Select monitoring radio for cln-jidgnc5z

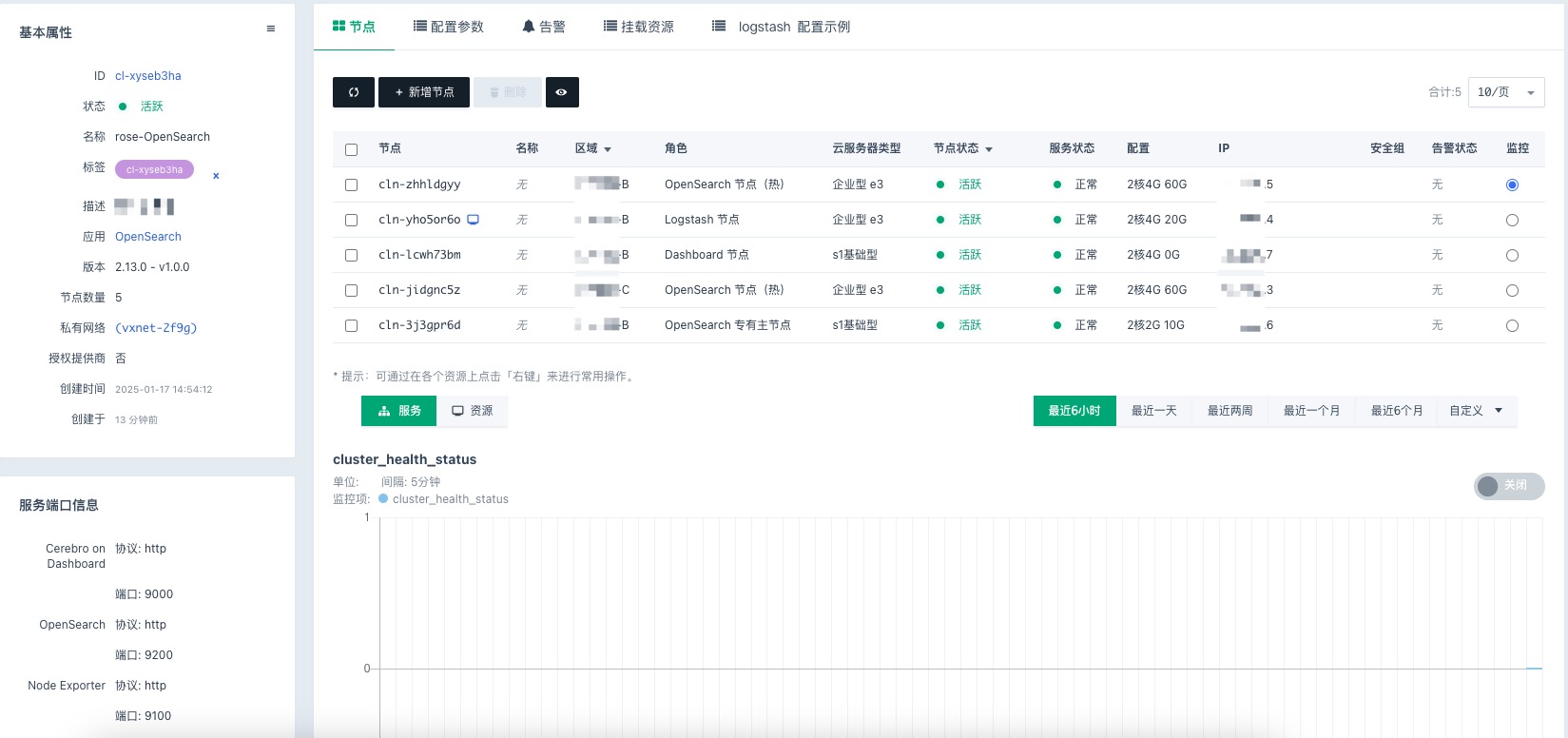[1512, 290]
